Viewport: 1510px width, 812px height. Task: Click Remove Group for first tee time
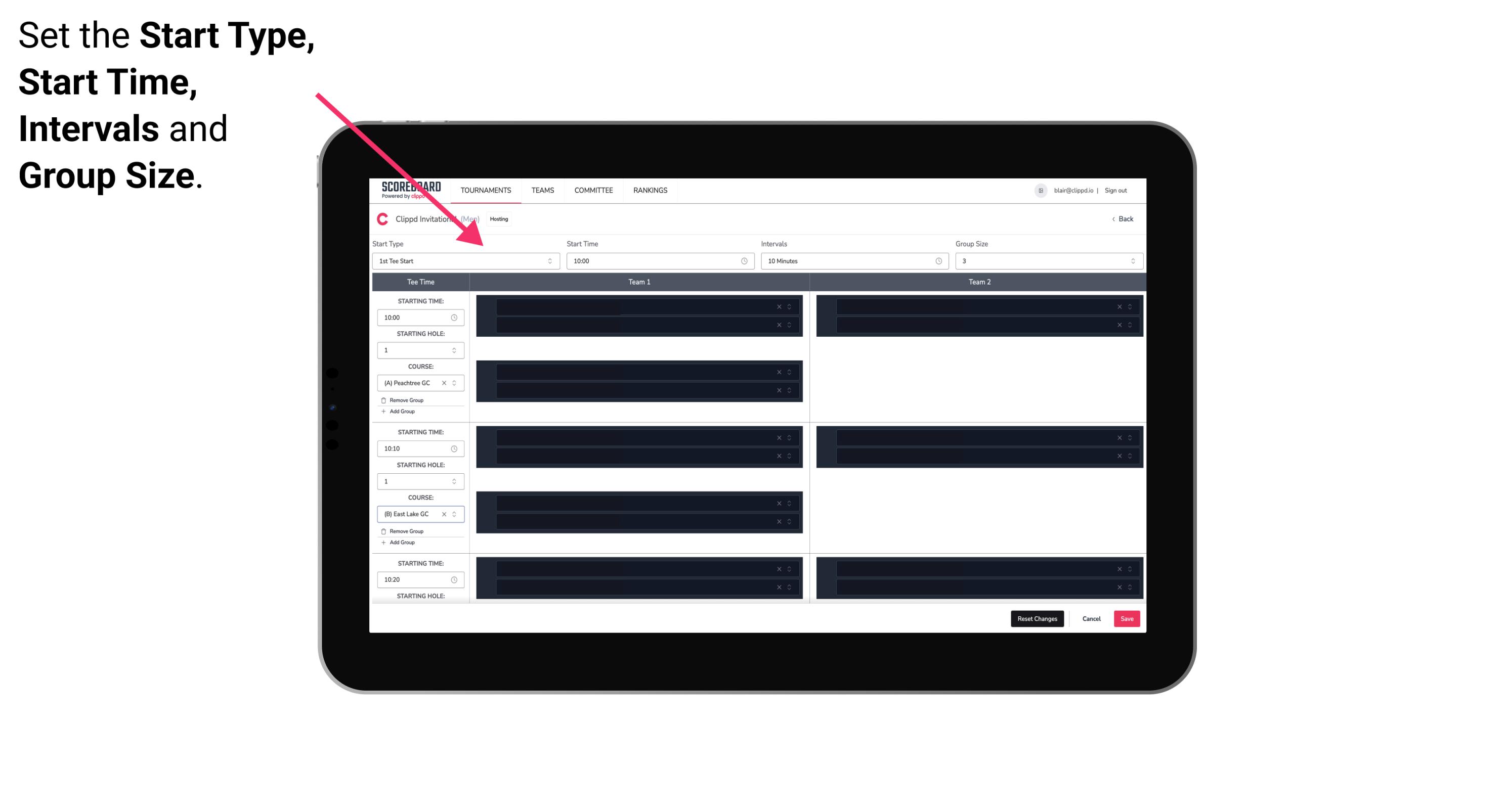click(x=403, y=400)
